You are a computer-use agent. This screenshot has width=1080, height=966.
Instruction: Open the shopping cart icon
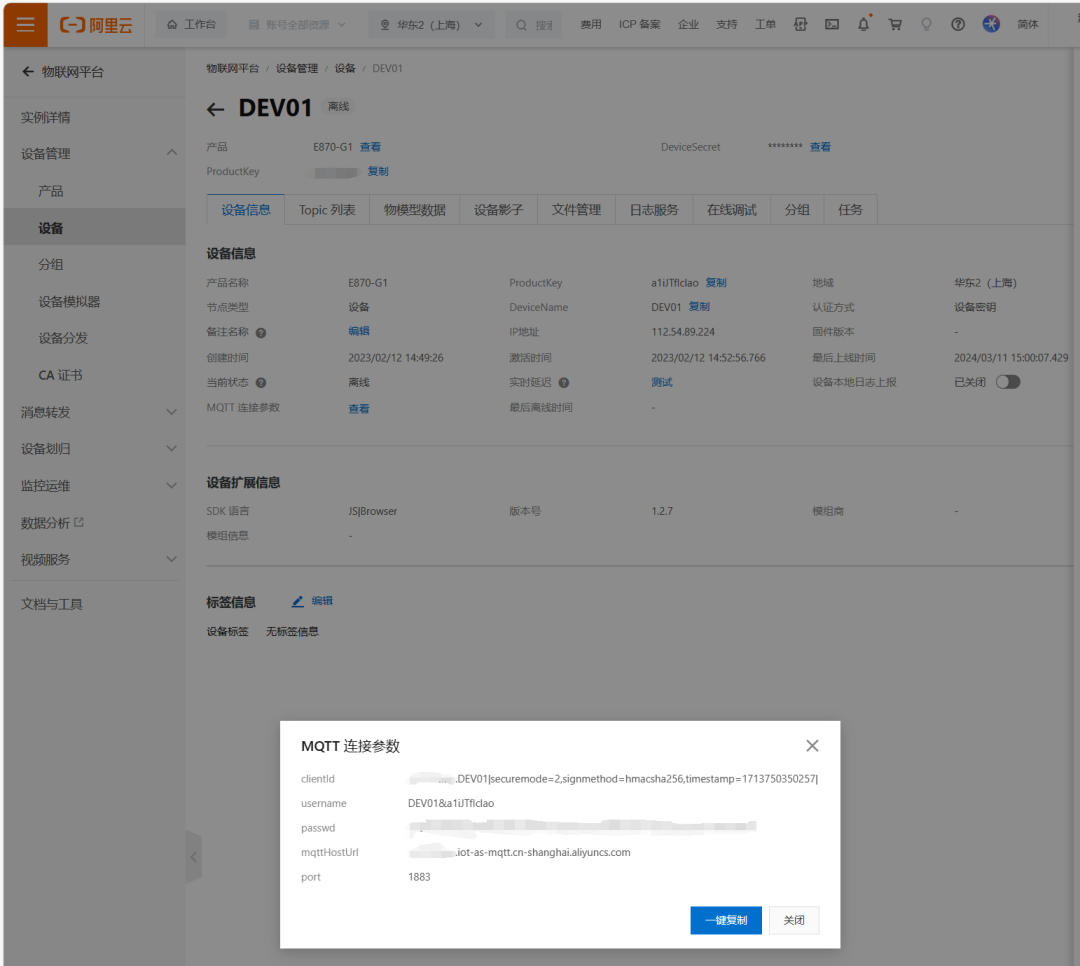pyautogui.click(x=895, y=24)
